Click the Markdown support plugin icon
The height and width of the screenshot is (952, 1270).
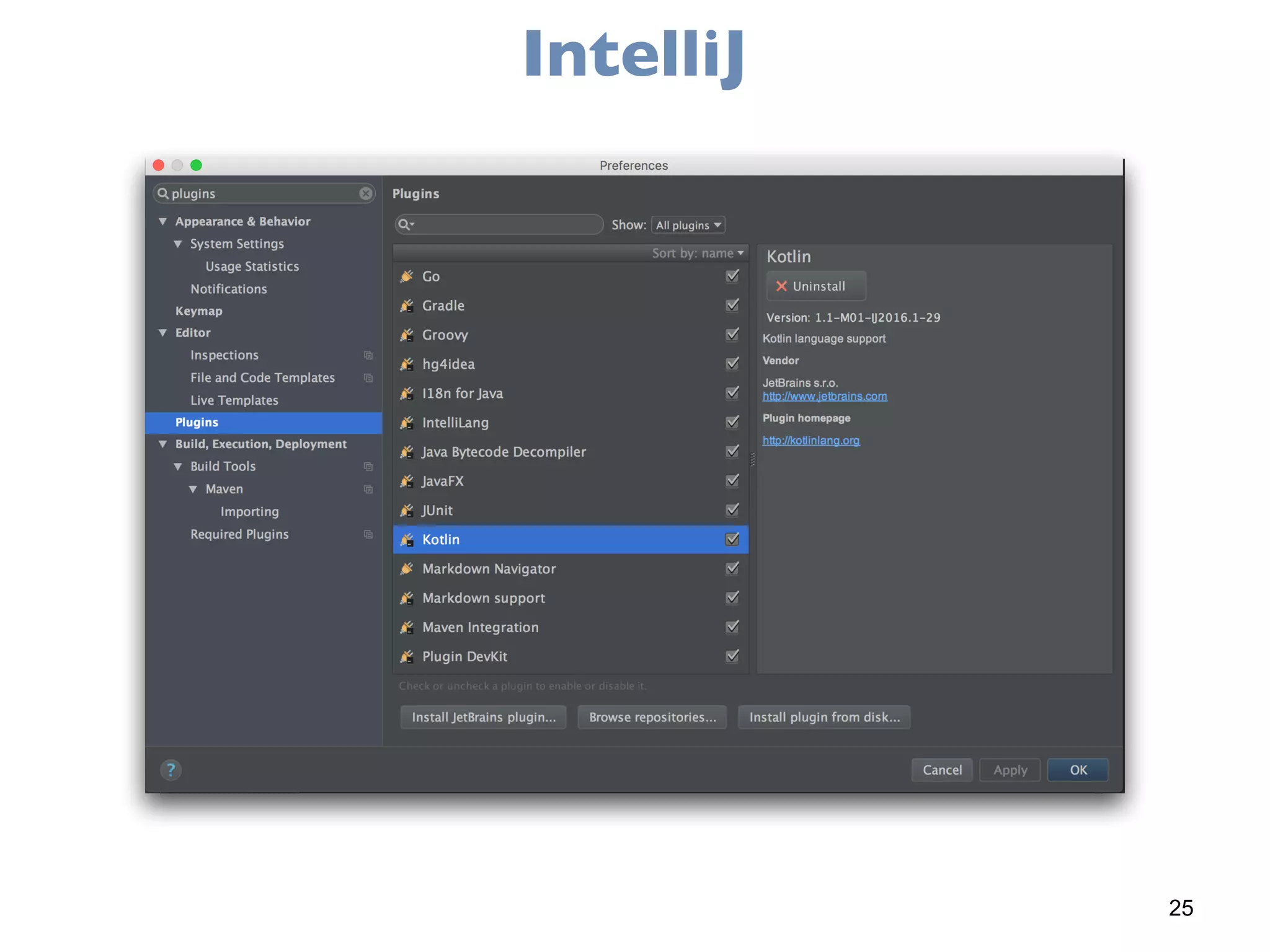point(407,598)
